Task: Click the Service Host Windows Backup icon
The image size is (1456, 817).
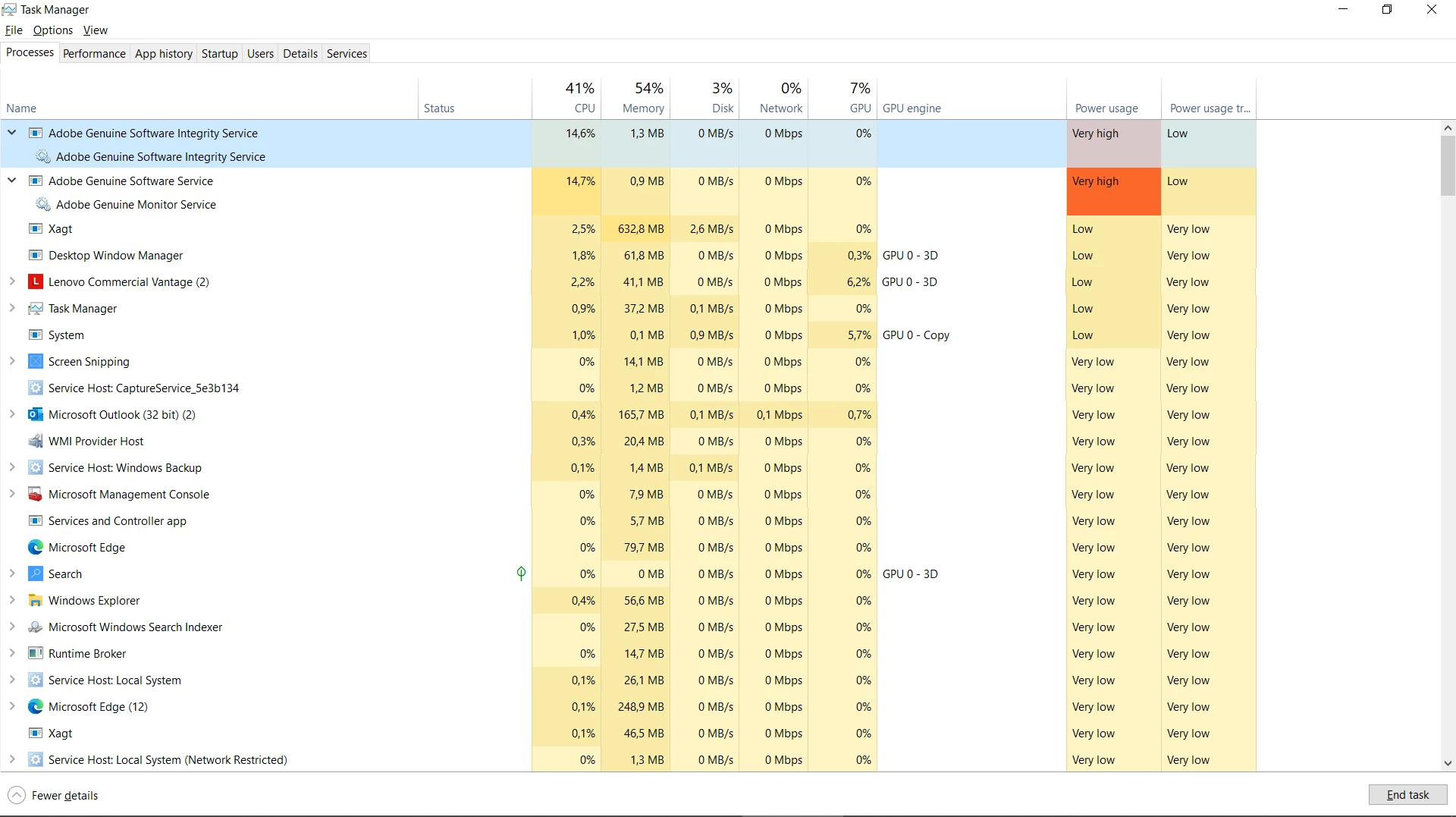Action: [x=35, y=467]
